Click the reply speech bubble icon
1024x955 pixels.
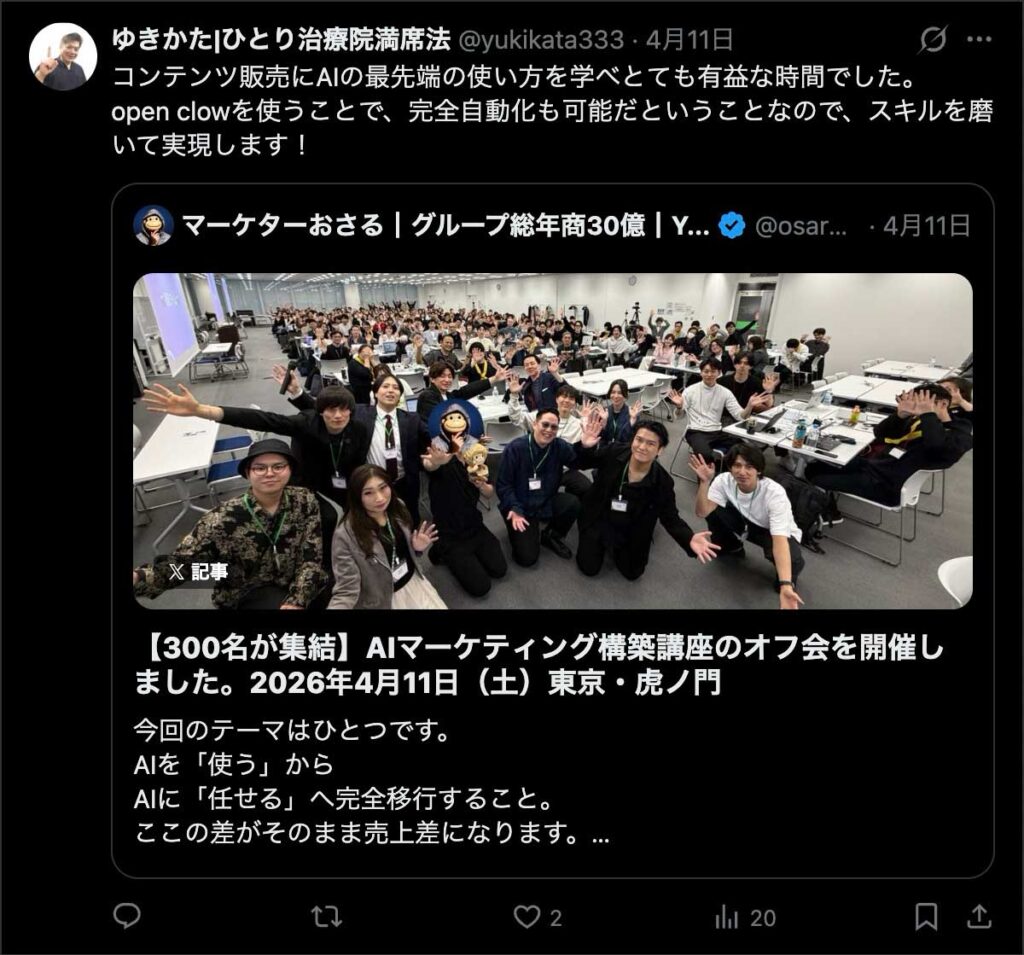(x=127, y=916)
